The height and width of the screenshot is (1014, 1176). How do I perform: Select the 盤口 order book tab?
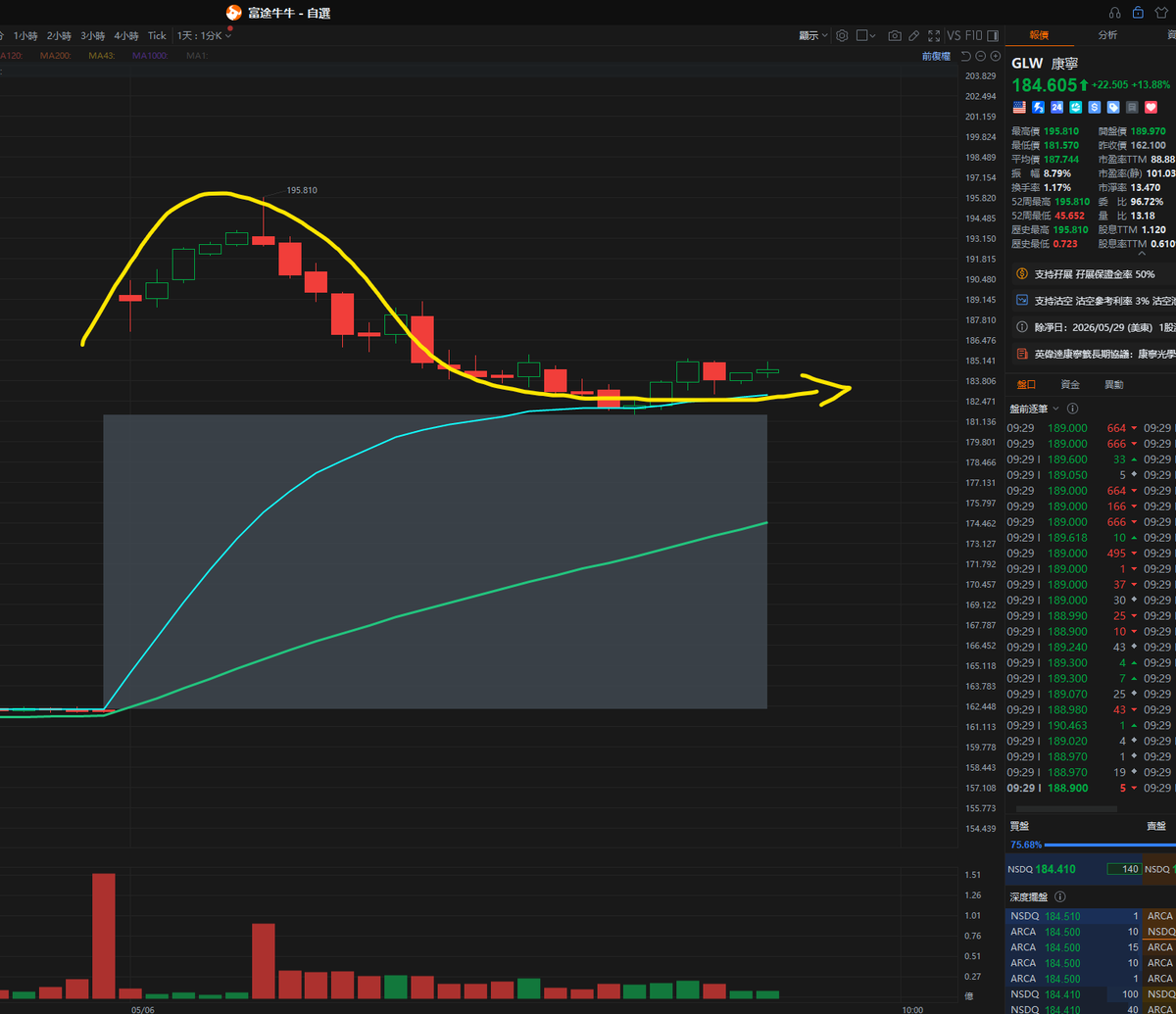[1026, 385]
